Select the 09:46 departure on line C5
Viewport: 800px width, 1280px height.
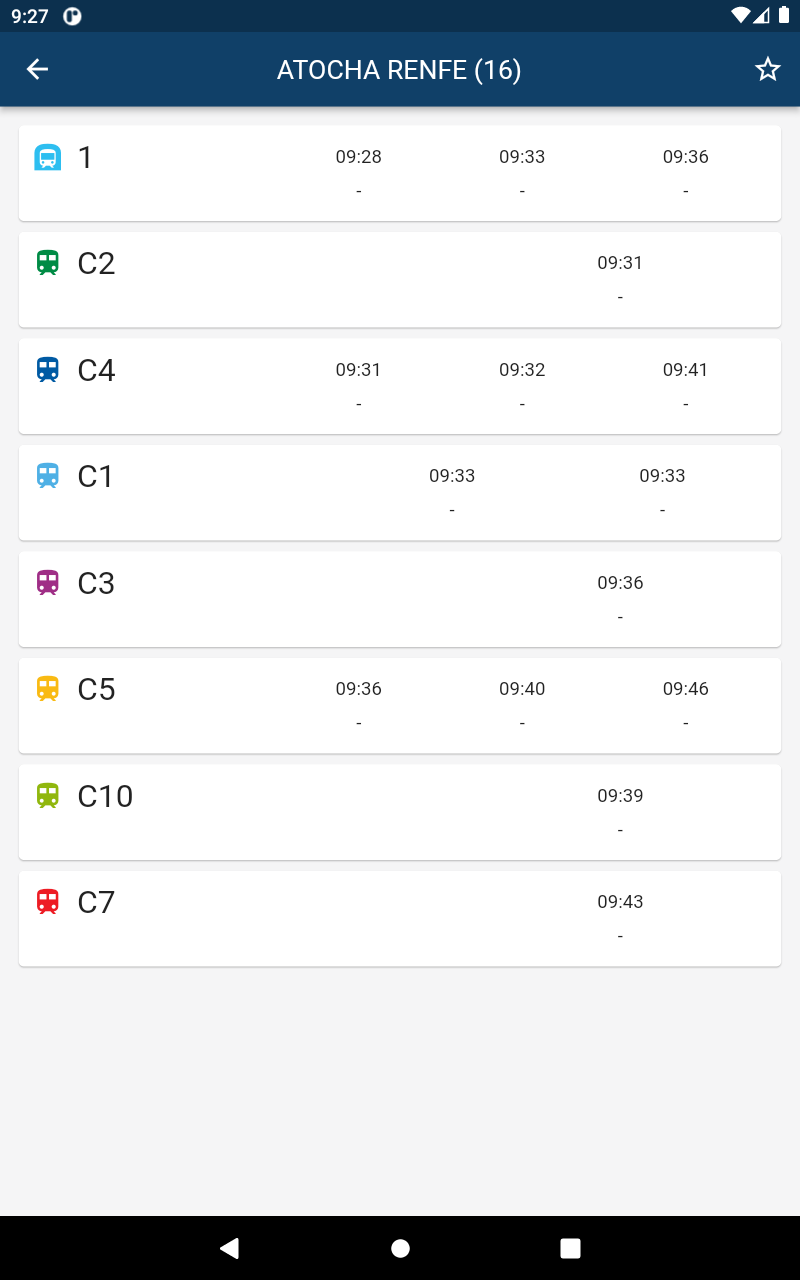tap(685, 689)
